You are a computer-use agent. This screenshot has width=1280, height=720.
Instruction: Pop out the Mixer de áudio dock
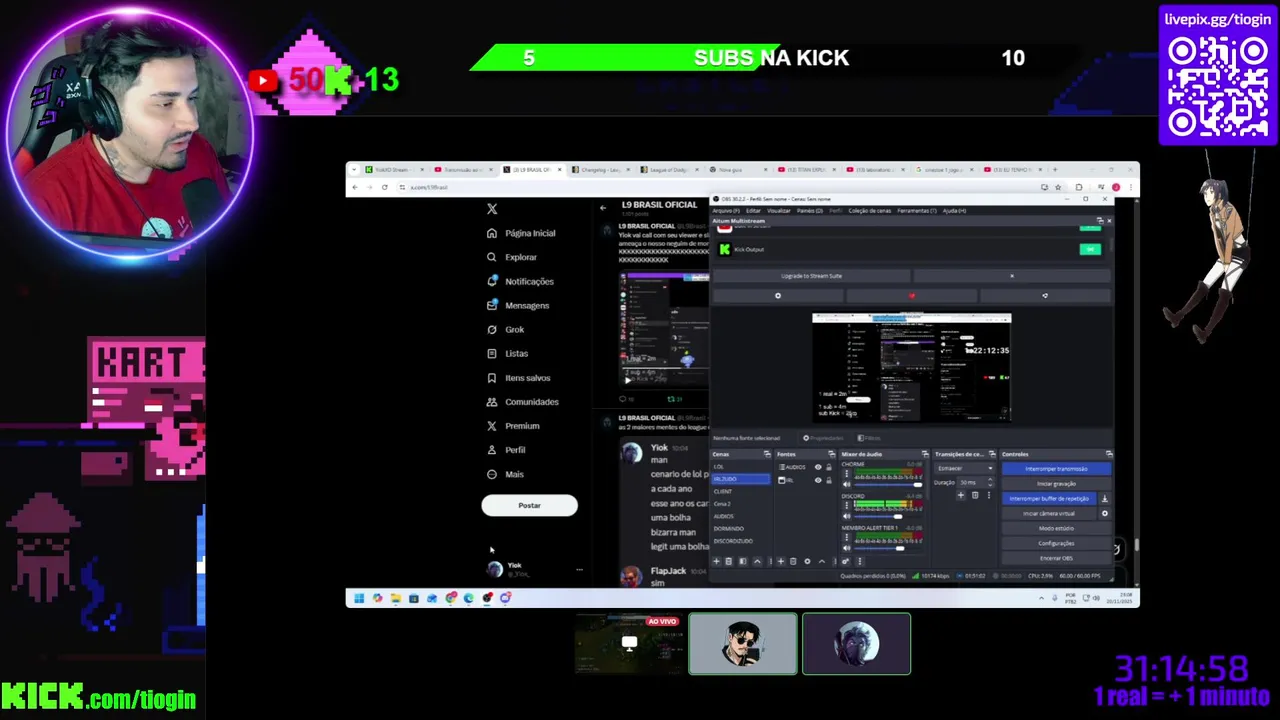click(x=925, y=454)
